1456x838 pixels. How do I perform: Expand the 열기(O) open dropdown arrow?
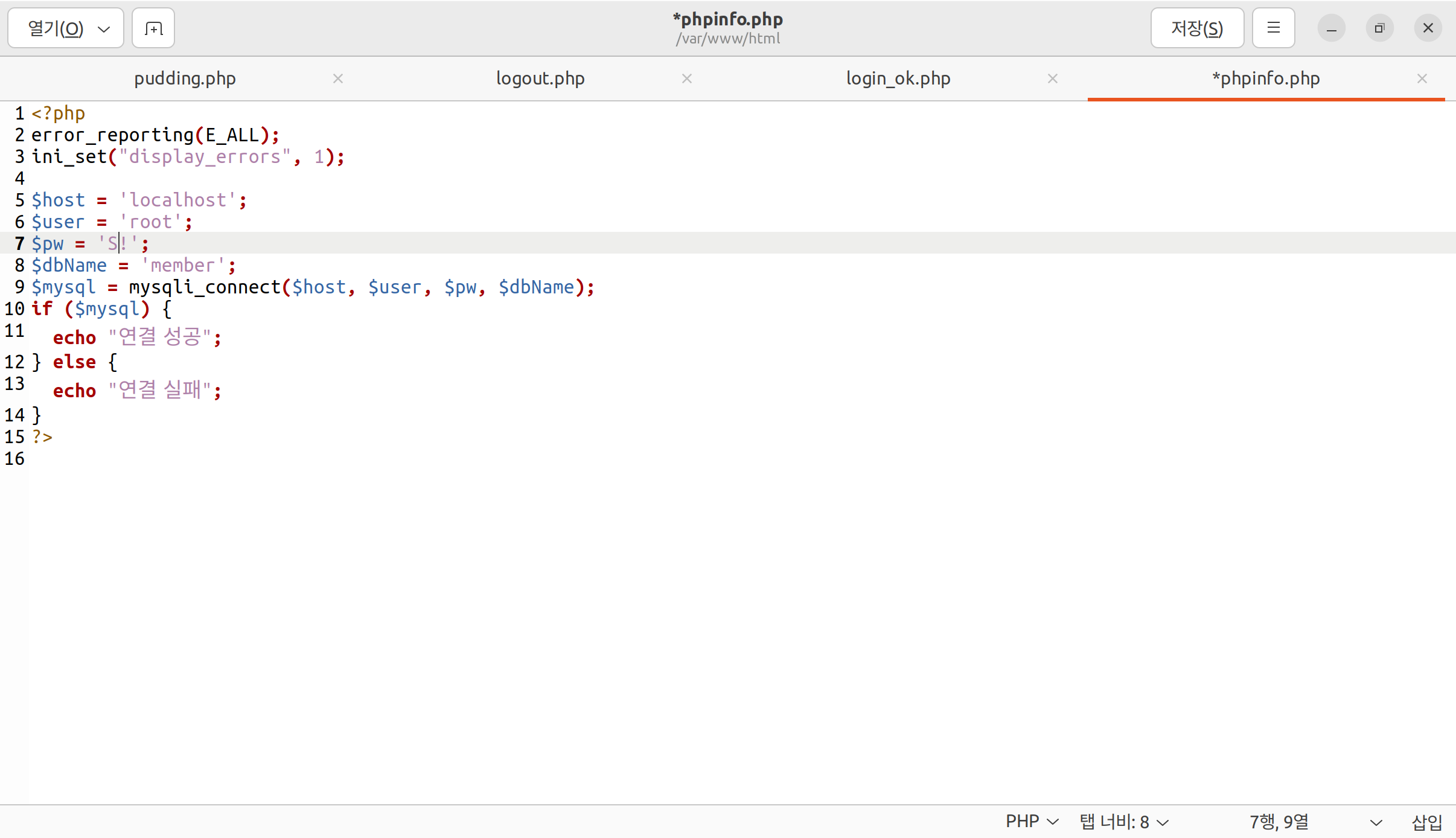point(104,29)
